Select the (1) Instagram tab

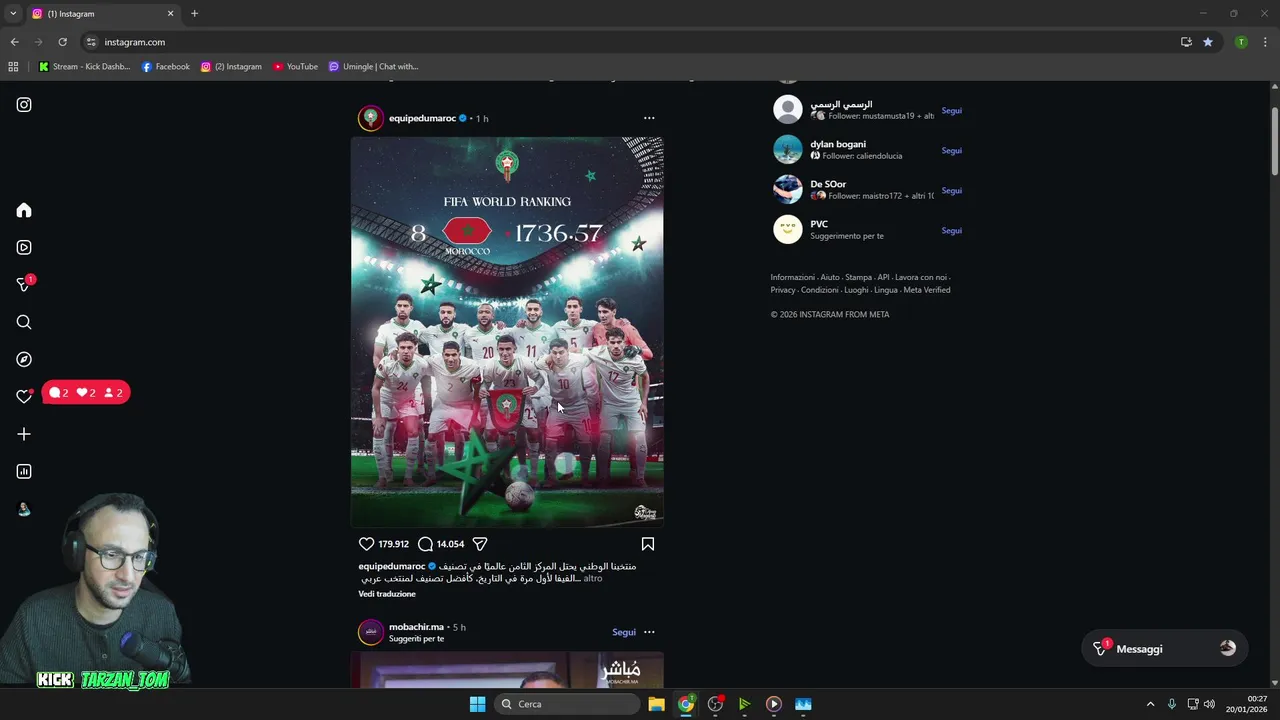point(102,13)
